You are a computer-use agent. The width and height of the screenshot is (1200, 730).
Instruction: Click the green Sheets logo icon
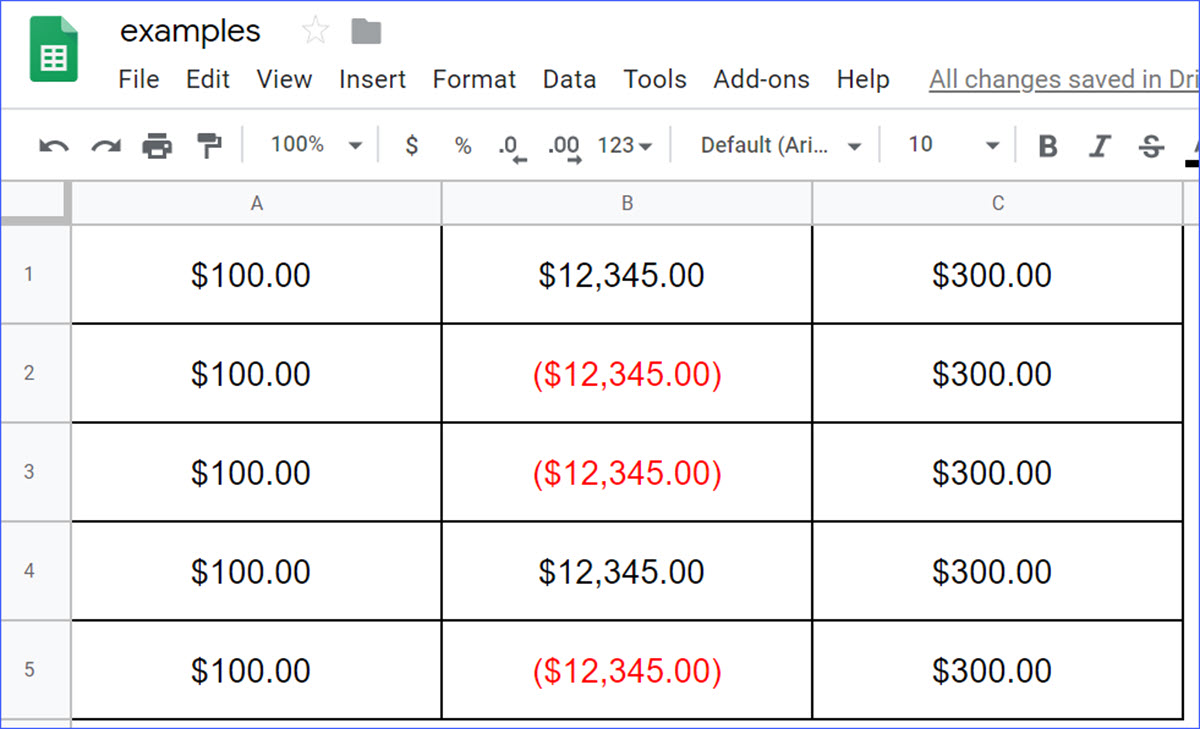54,47
